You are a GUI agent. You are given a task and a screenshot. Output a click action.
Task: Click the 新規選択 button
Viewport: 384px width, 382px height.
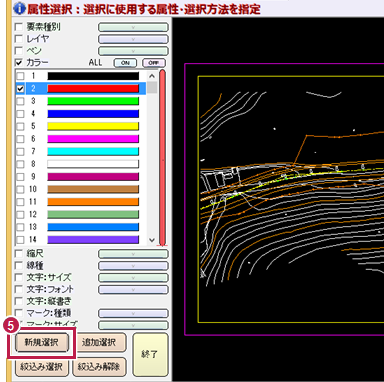[x=42, y=342]
